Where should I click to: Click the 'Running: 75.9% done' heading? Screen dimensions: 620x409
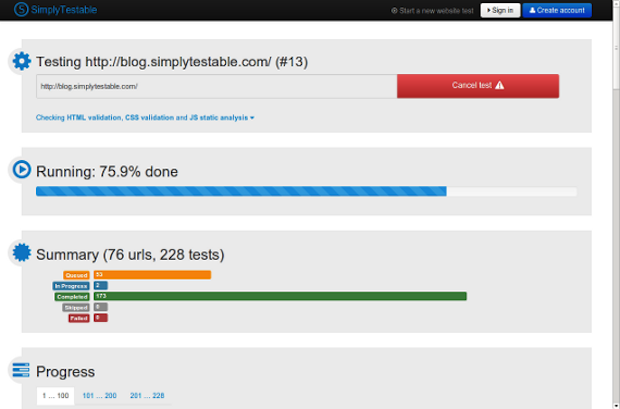(x=107, y=171)
